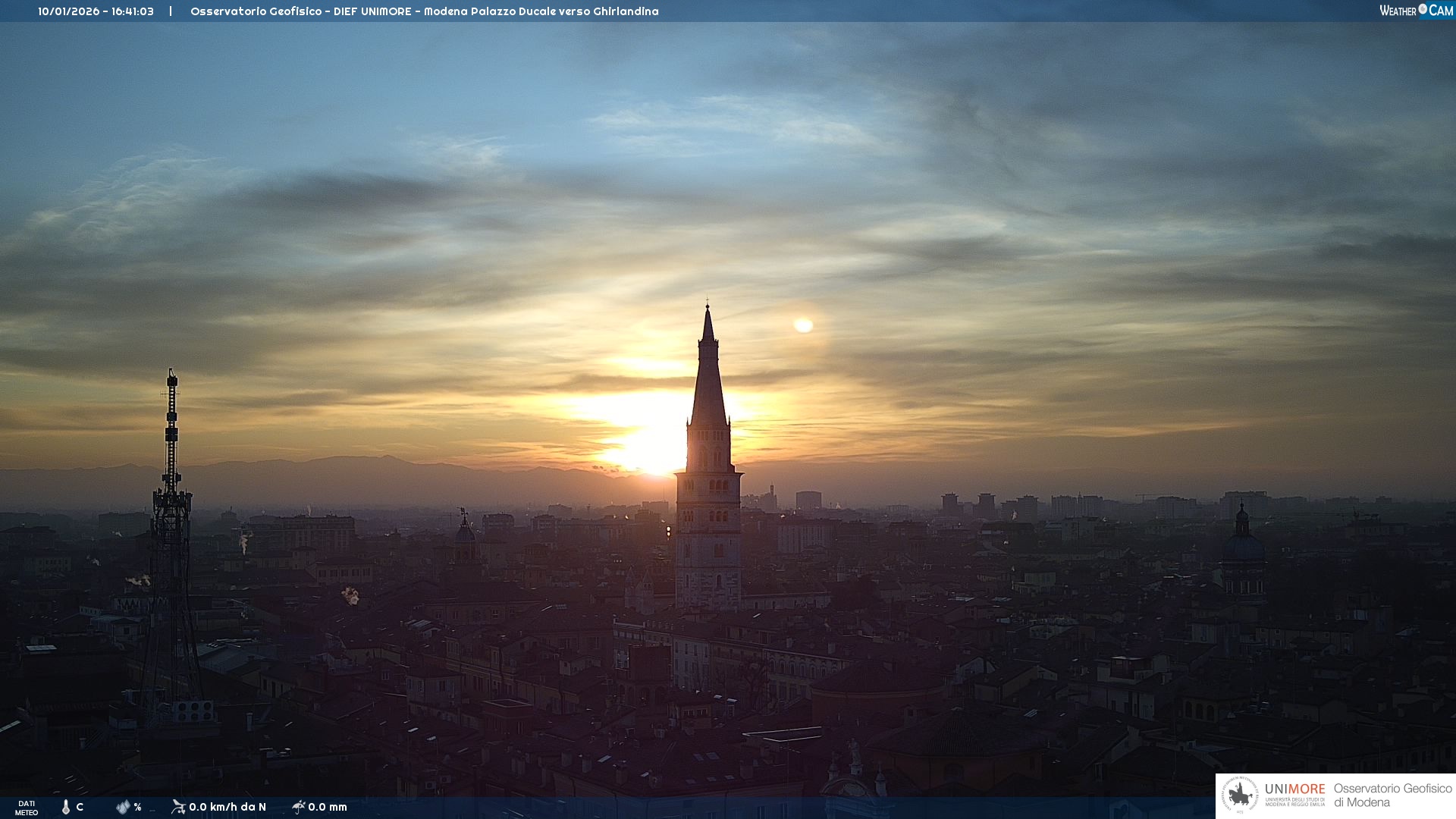Viewport: 1456px width, 819px height.
Task: Click the 0.0 mm rainfall reading
Action: pos(328,807)
